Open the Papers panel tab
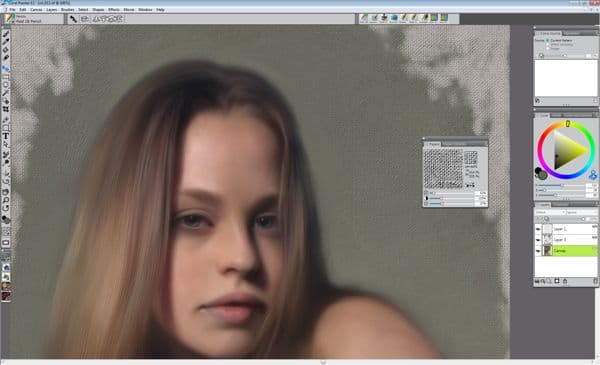600x365 pixels. tap(434, 144)
